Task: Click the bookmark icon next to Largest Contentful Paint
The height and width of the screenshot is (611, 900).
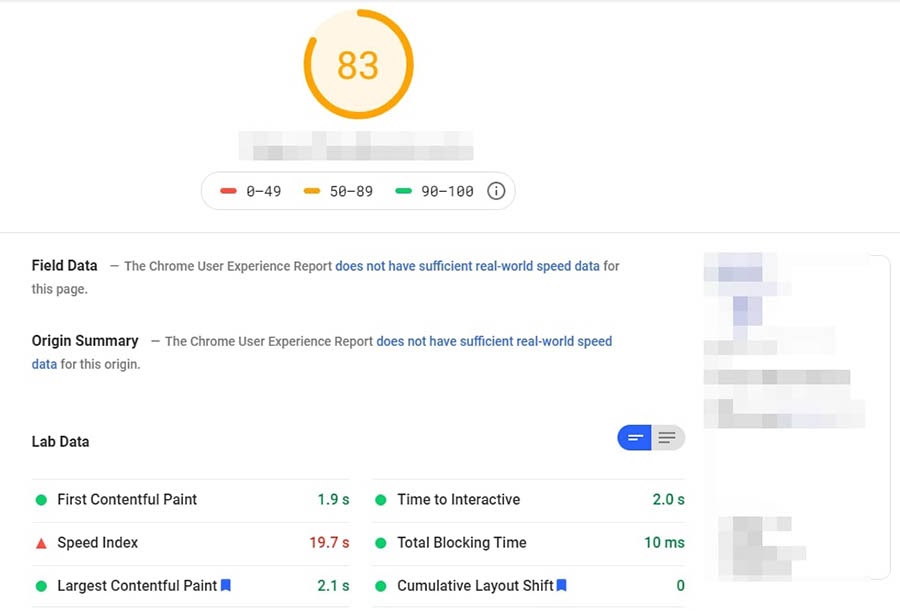Action: (x=226, y=585)
